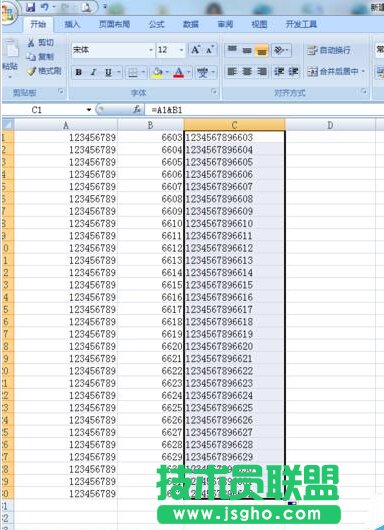Screen dimensions: 384x530
Task: Set middle vertical alignment
Action: point(247,50)
